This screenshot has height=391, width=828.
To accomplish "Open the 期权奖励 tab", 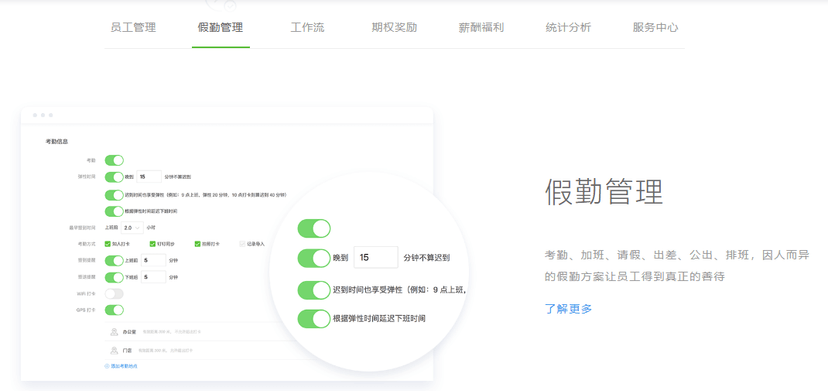I will click(394, 27).
